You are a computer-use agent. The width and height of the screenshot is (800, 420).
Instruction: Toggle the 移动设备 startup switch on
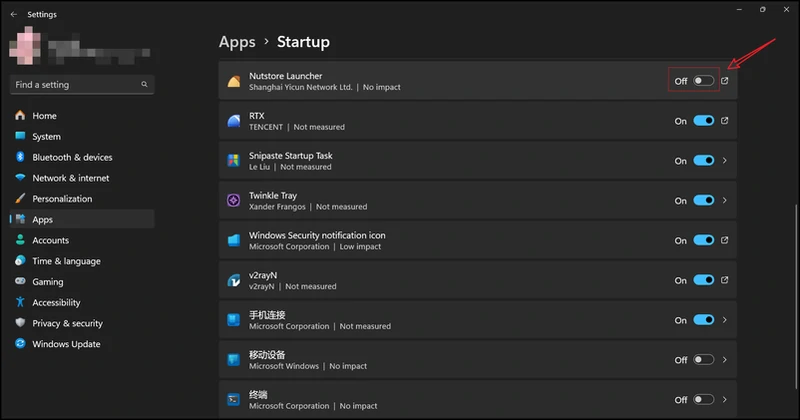click(x=704, y=360)
